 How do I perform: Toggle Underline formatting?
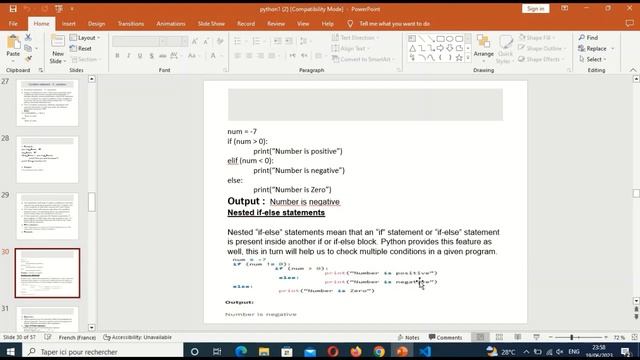pyautogui.click(x=140, y=56)
